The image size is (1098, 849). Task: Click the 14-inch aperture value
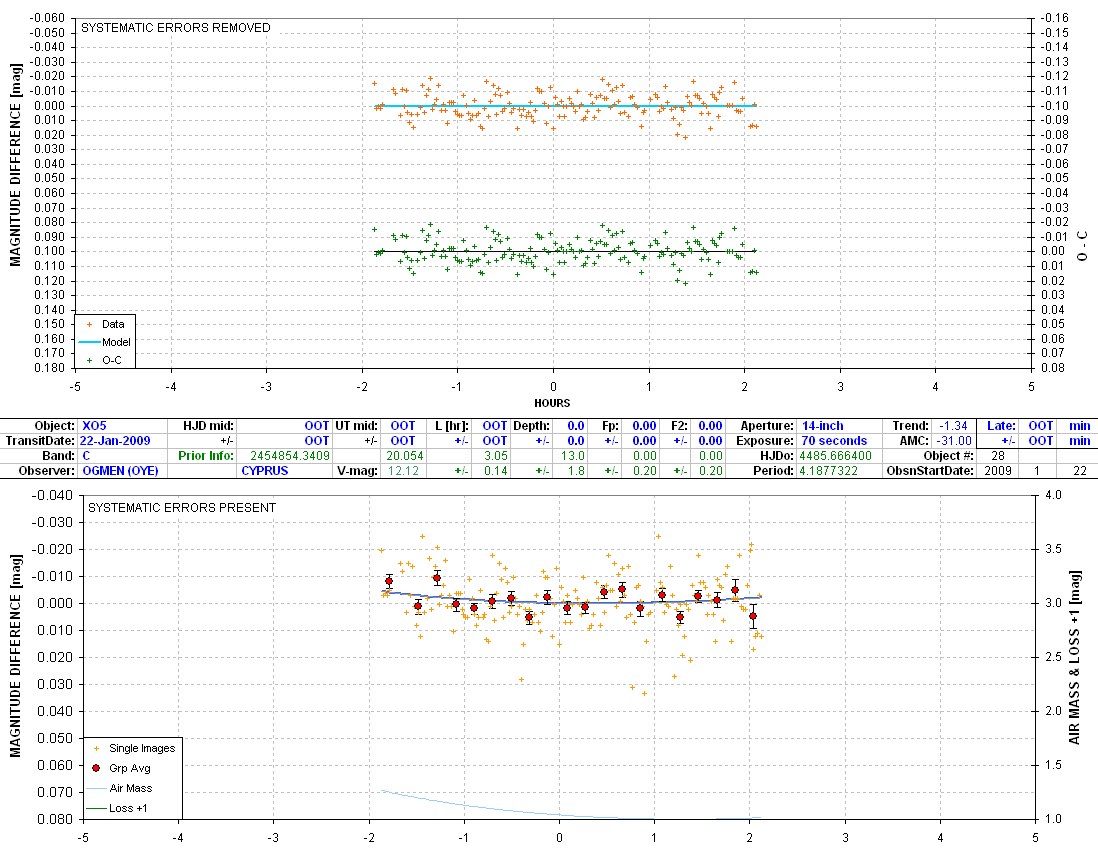coord(822,426)
